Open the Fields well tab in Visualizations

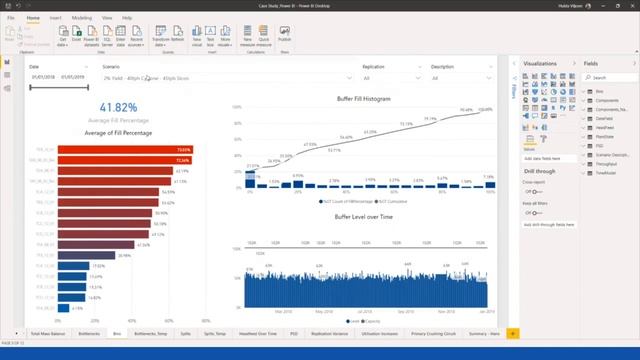point(530,139)
